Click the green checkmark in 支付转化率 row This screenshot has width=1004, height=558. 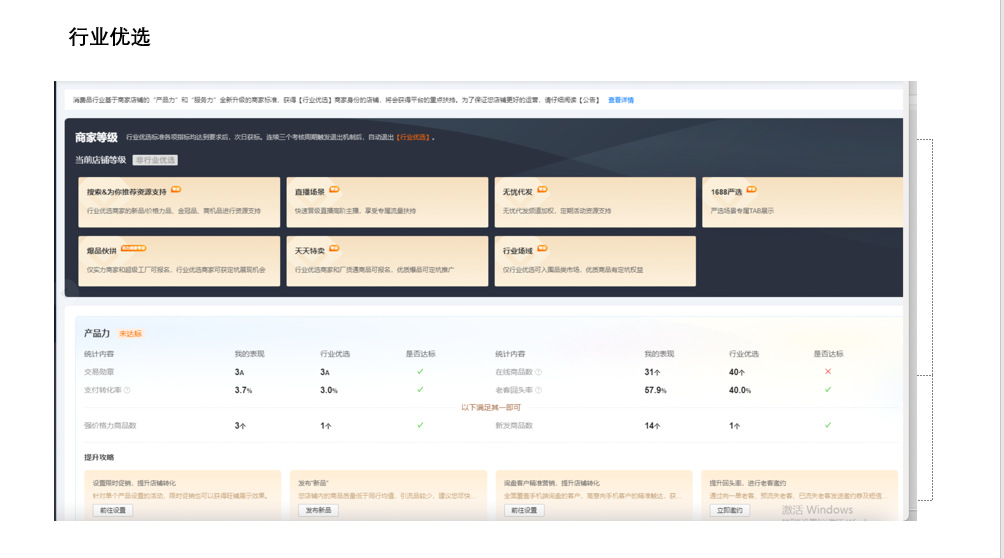[x=420, y=390]
